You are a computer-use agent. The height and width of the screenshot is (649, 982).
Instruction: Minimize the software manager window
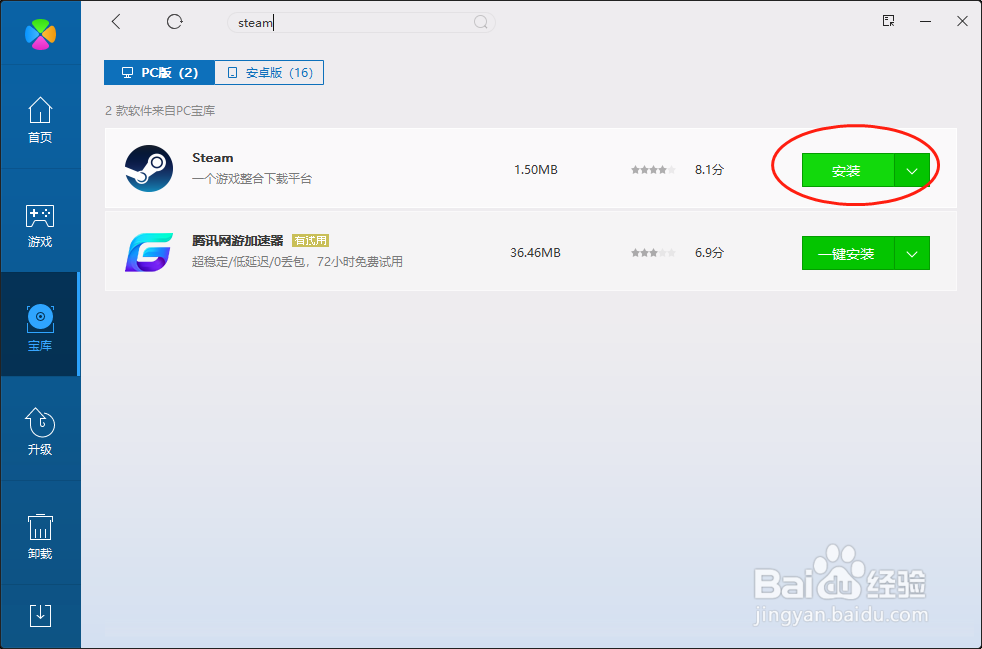(x=925, y=21)
